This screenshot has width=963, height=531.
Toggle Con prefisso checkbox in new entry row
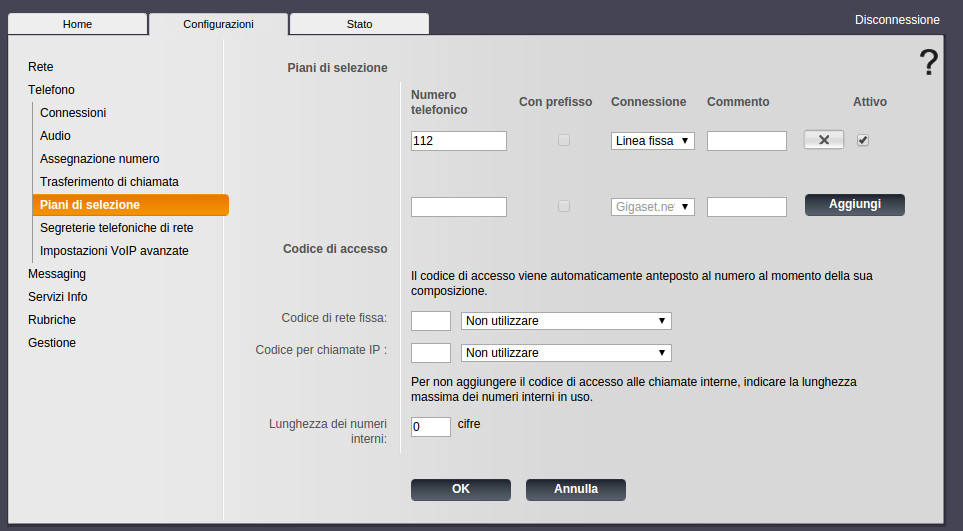tap(564, 206)
